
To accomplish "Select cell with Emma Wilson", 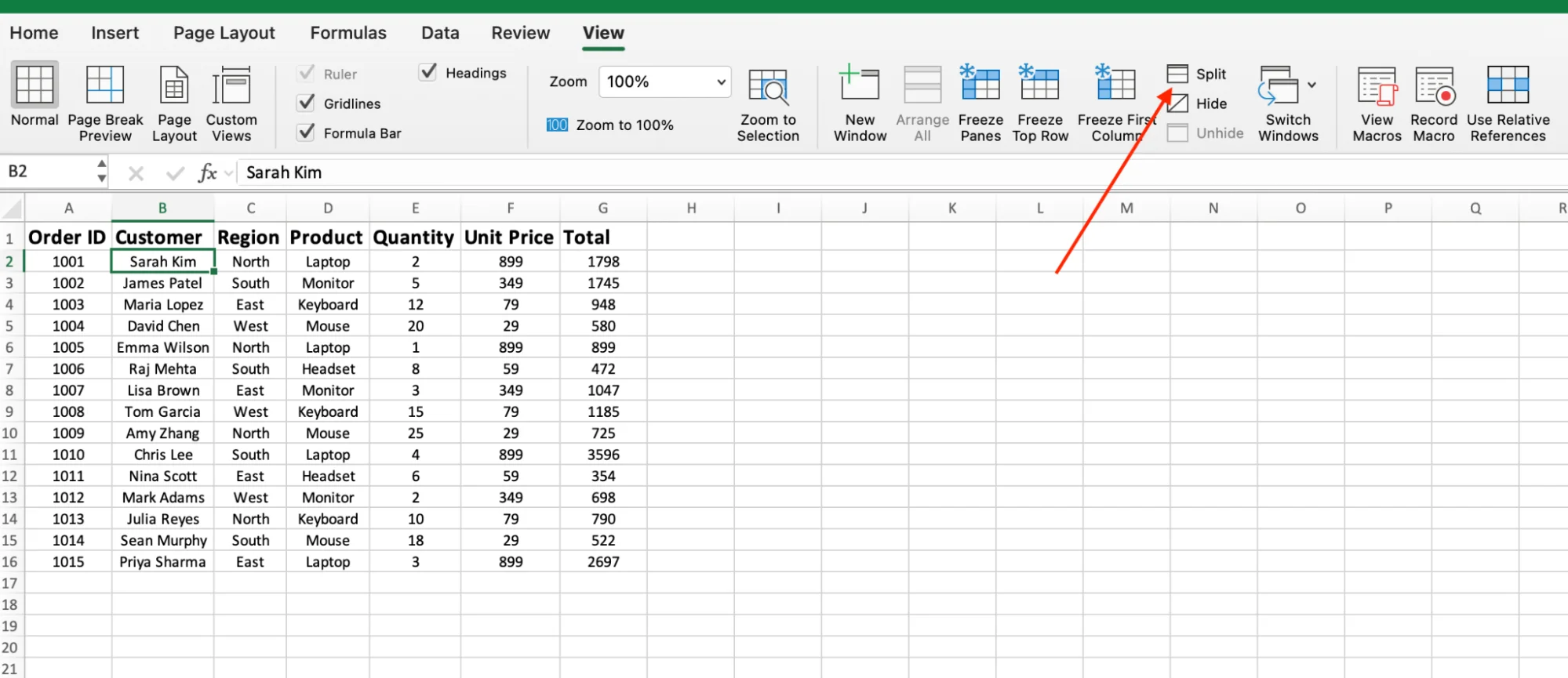I will 162,347.
